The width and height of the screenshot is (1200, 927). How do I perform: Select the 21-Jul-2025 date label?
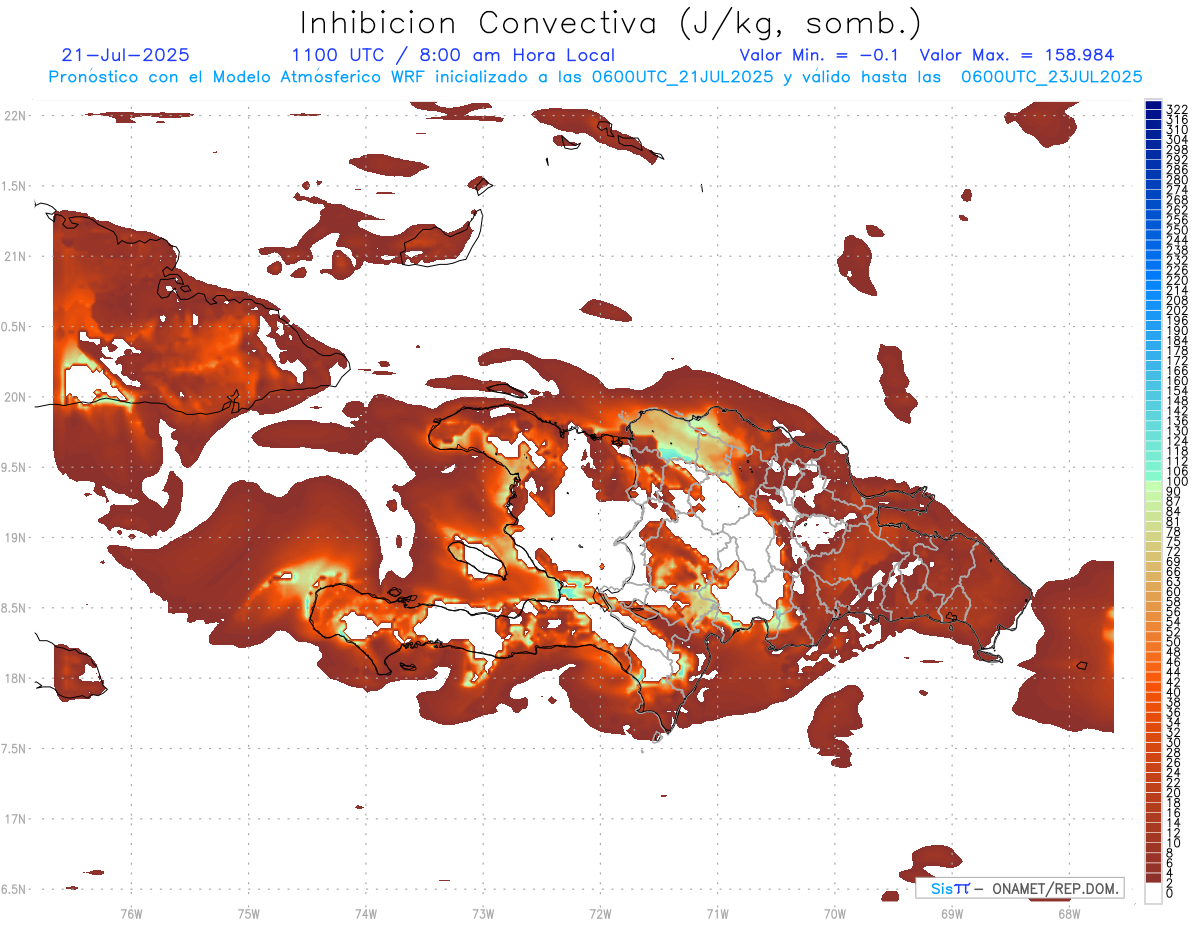pyautogui.click(x=125, y=55)
